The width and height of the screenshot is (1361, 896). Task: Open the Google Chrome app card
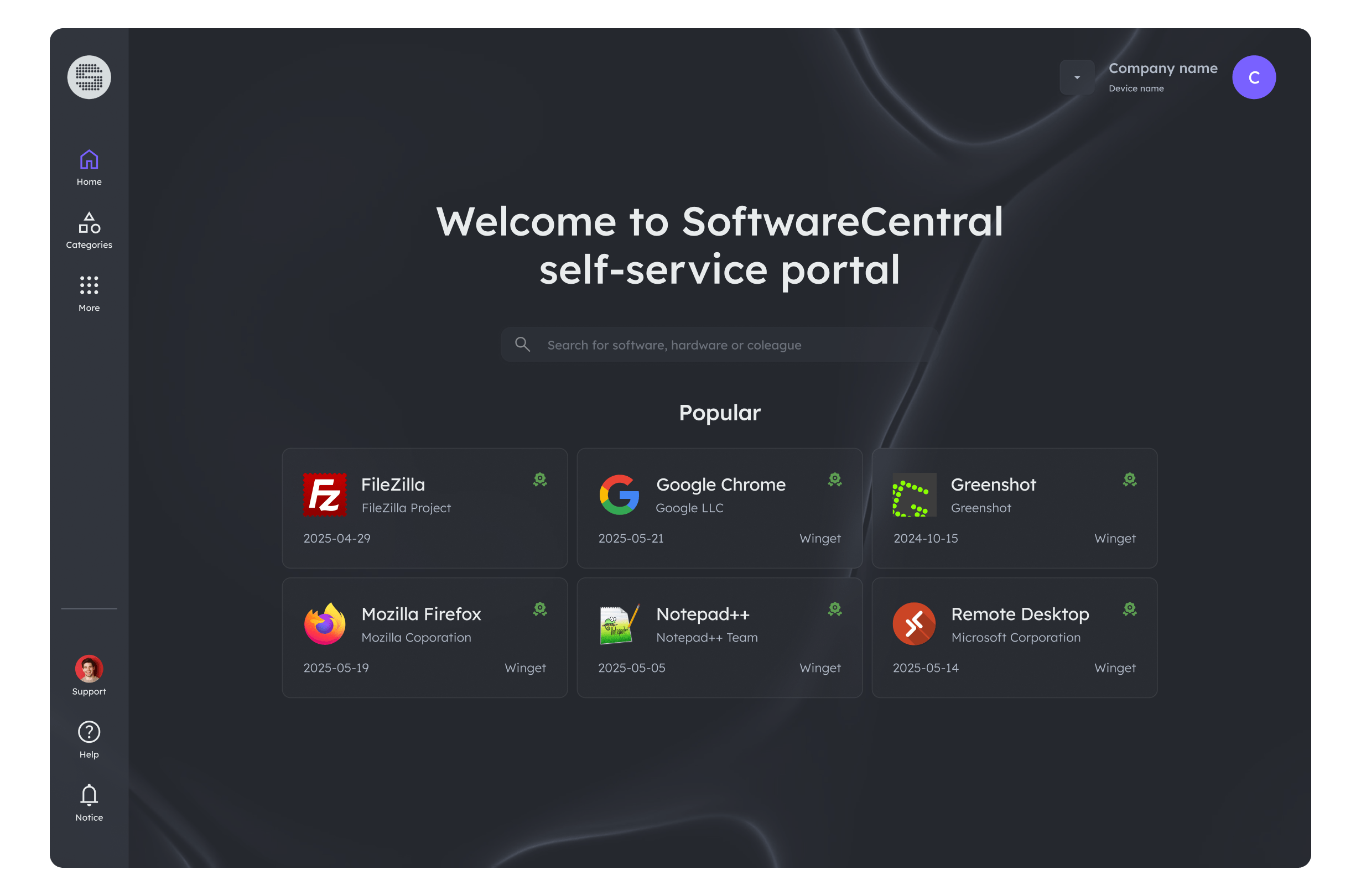click(719, 508)
